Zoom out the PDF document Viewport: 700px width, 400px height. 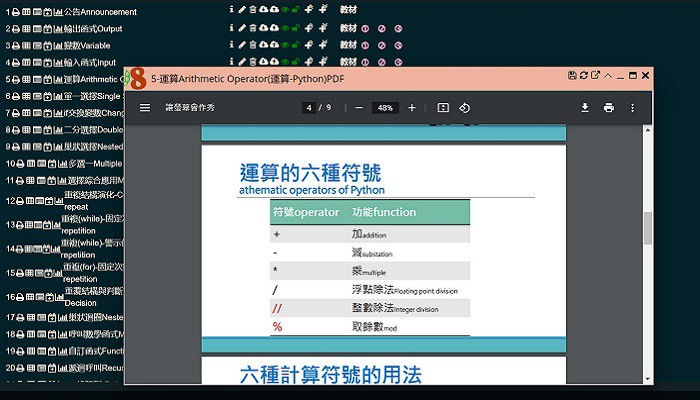pos(359,108)
